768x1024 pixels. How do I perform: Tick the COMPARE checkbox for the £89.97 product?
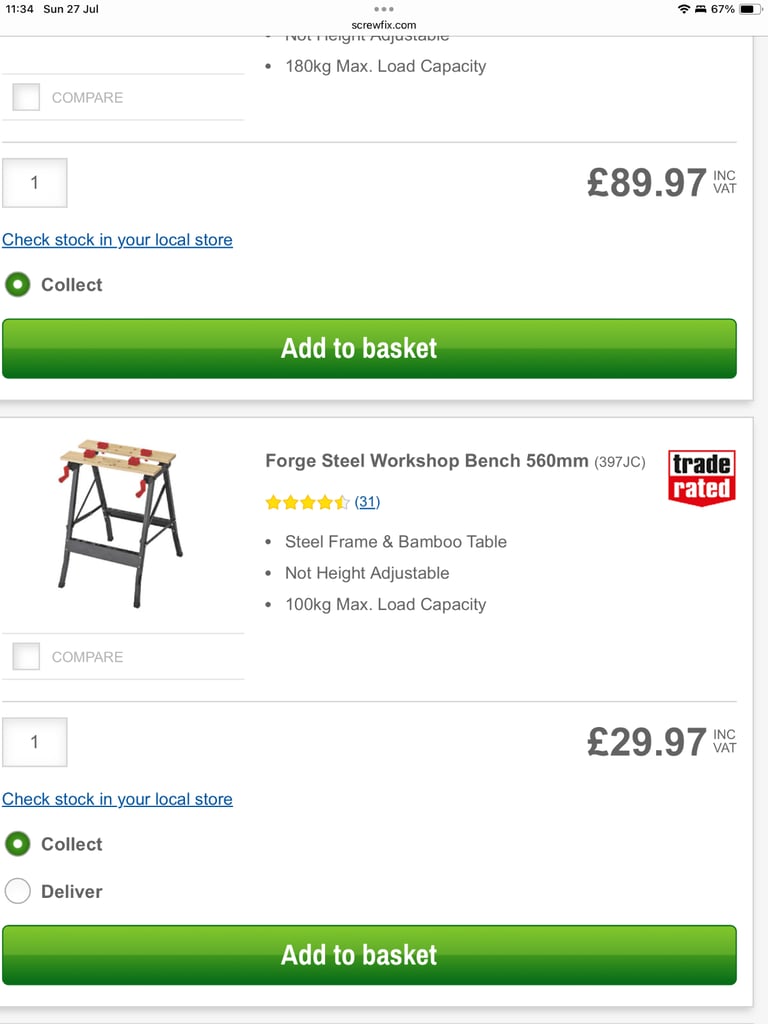pyautogui.click(x=26, y=97)
